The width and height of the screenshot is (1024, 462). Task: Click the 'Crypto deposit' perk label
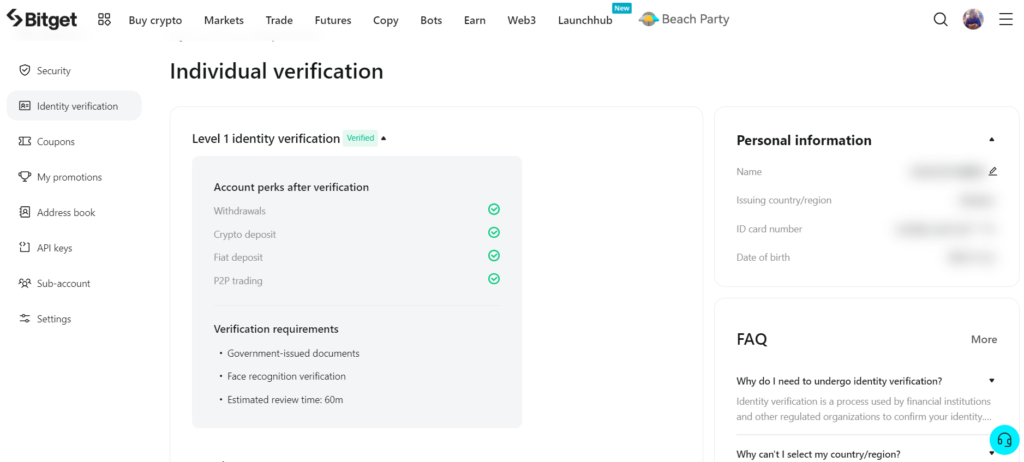tap(245, 234)
